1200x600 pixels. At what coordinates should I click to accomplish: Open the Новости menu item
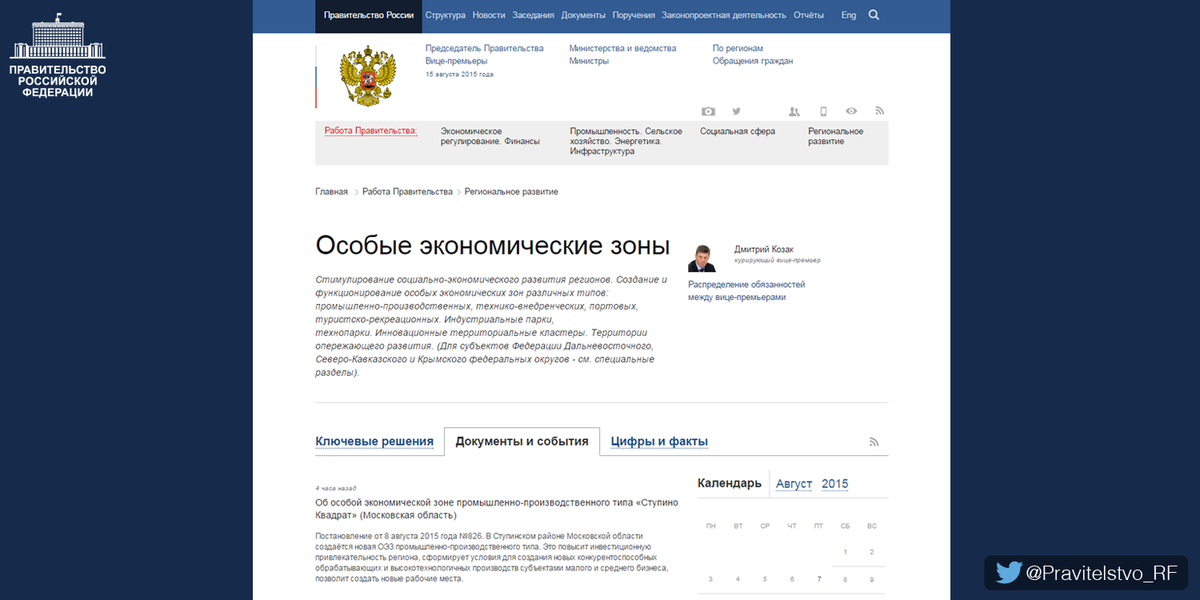tap(489, 16)
